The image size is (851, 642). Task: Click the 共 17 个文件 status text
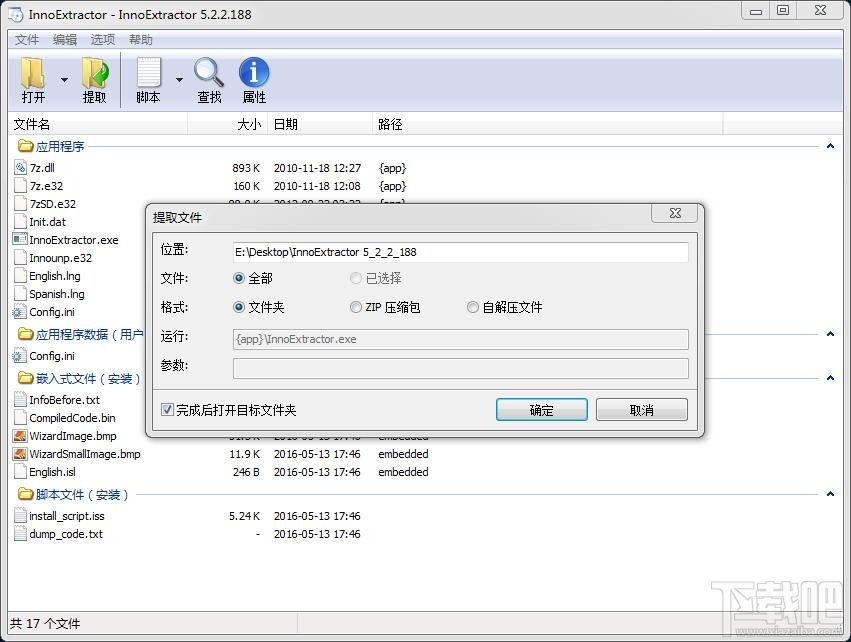[x=45, y=624]
